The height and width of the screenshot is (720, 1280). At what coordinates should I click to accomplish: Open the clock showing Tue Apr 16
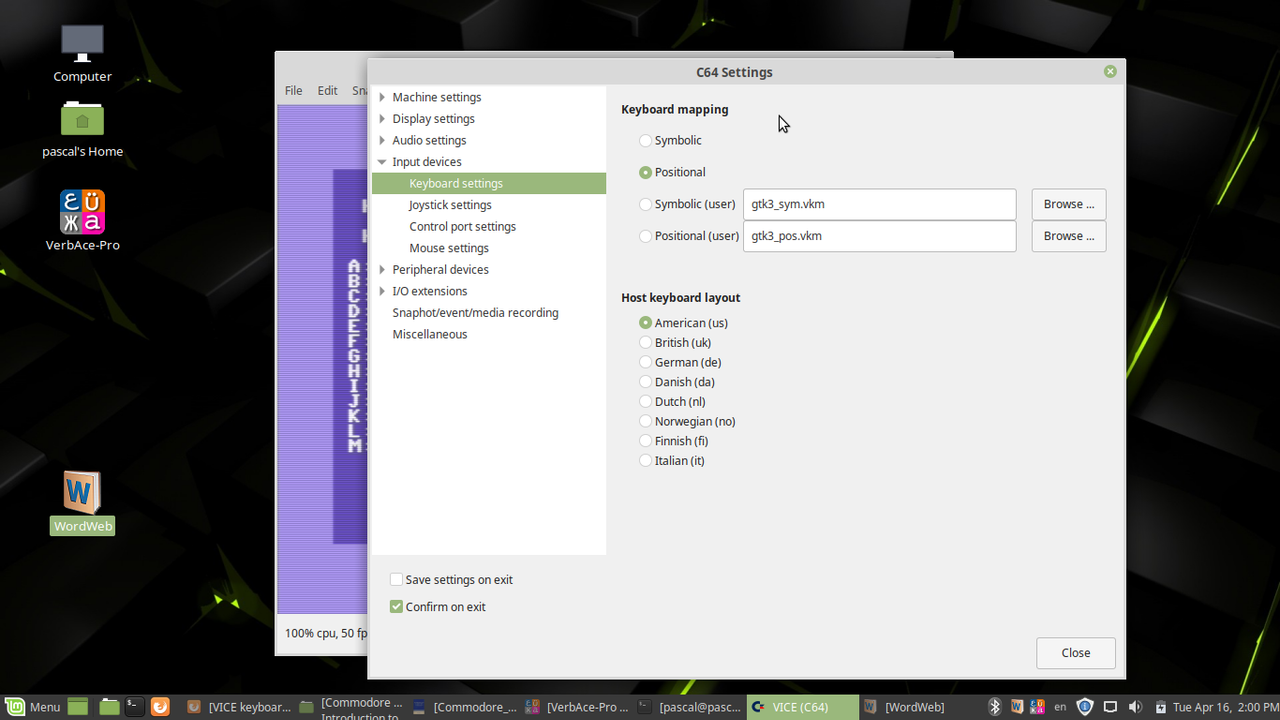click(x=1224, y=707)
